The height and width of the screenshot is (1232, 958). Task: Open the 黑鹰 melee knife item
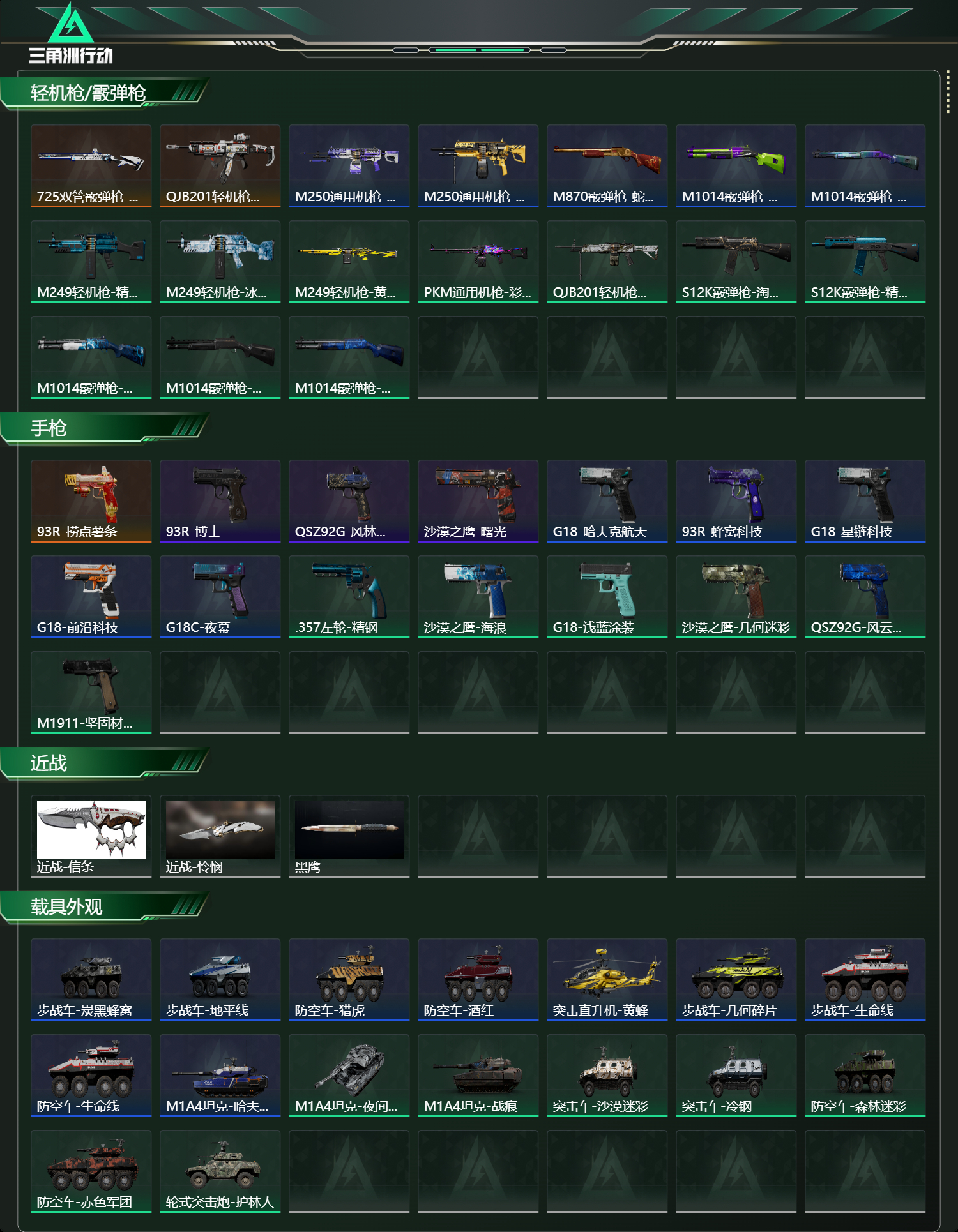(x=349, y=836)
